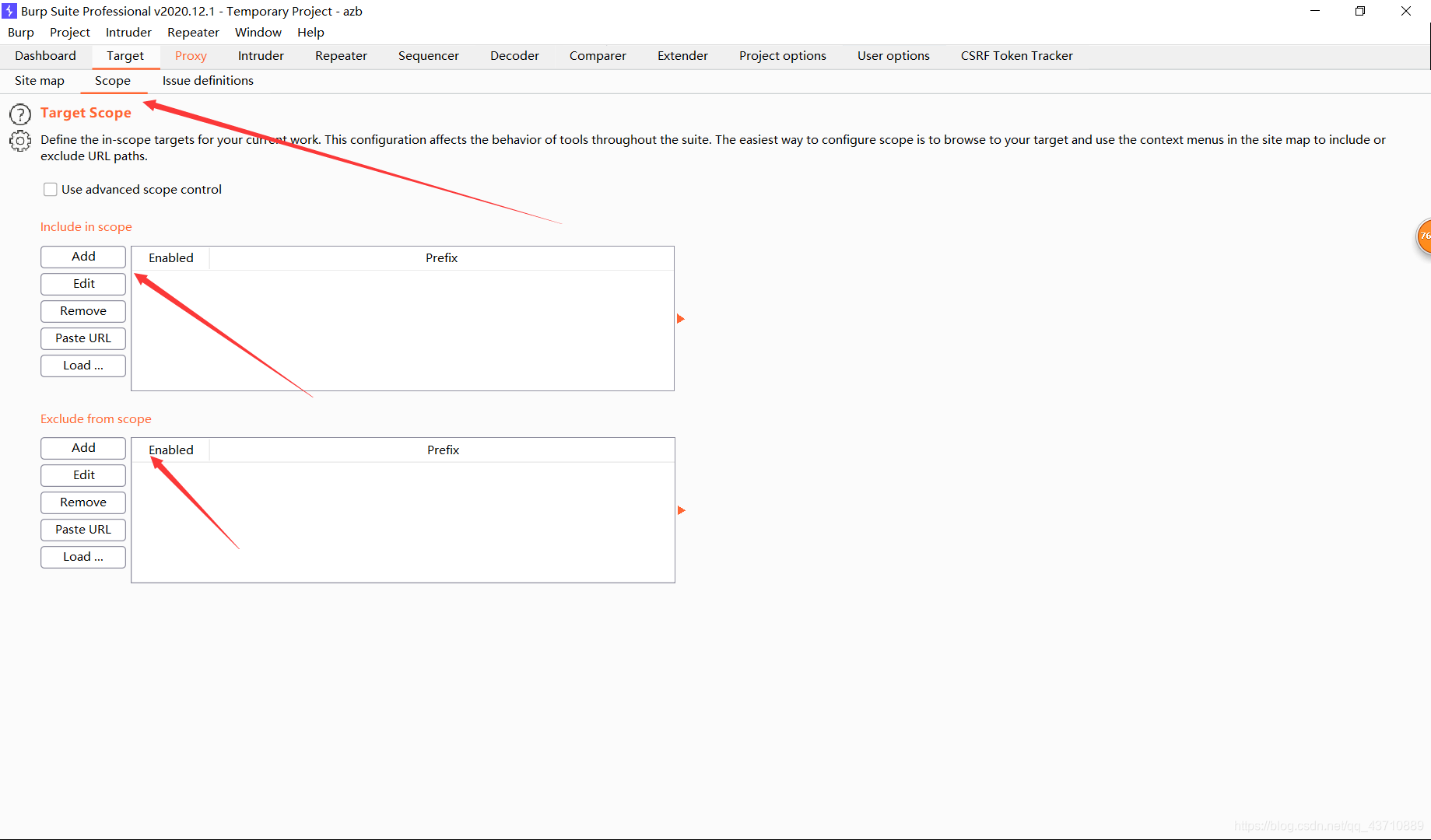Click Remove under Exclude from scope
Screen dimensions: 1431x840
click(83, 502)
